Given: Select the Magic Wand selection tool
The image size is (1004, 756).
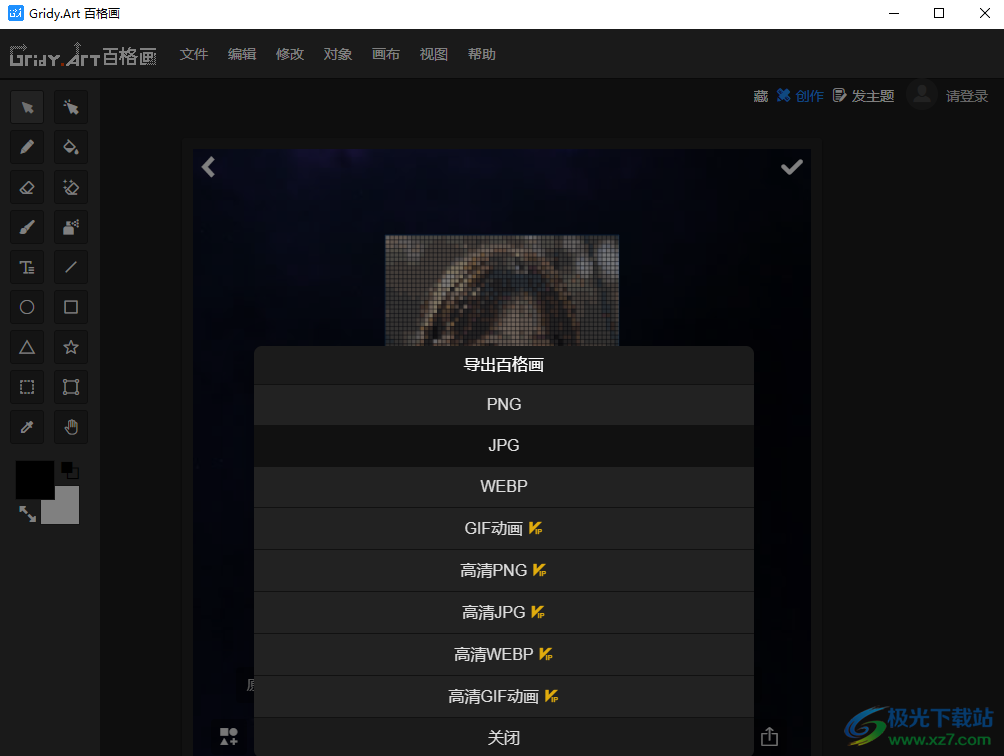Looking at the screenshot, I should point(70,107).
